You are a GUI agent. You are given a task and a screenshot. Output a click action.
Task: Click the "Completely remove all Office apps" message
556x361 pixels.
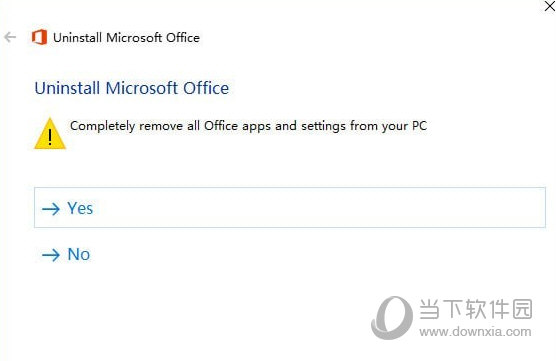click(x=249, y=126)
